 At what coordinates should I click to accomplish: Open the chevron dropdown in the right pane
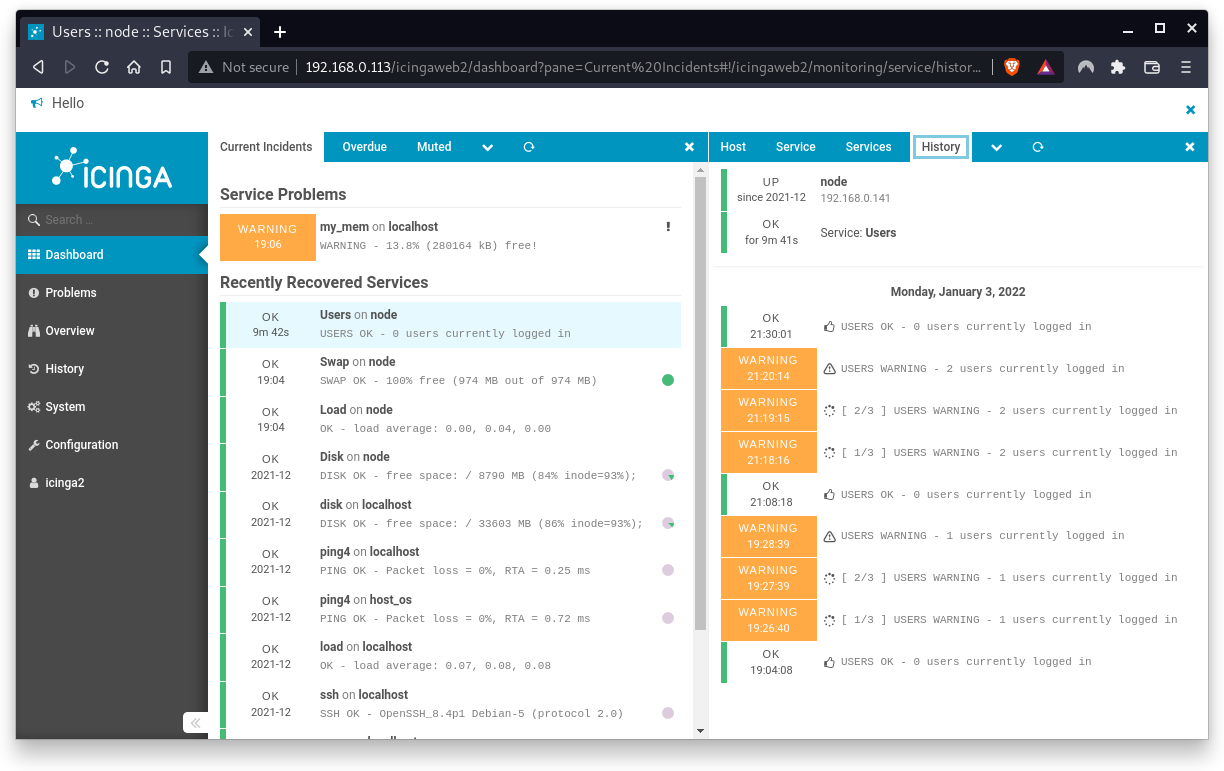pos(995,147)
